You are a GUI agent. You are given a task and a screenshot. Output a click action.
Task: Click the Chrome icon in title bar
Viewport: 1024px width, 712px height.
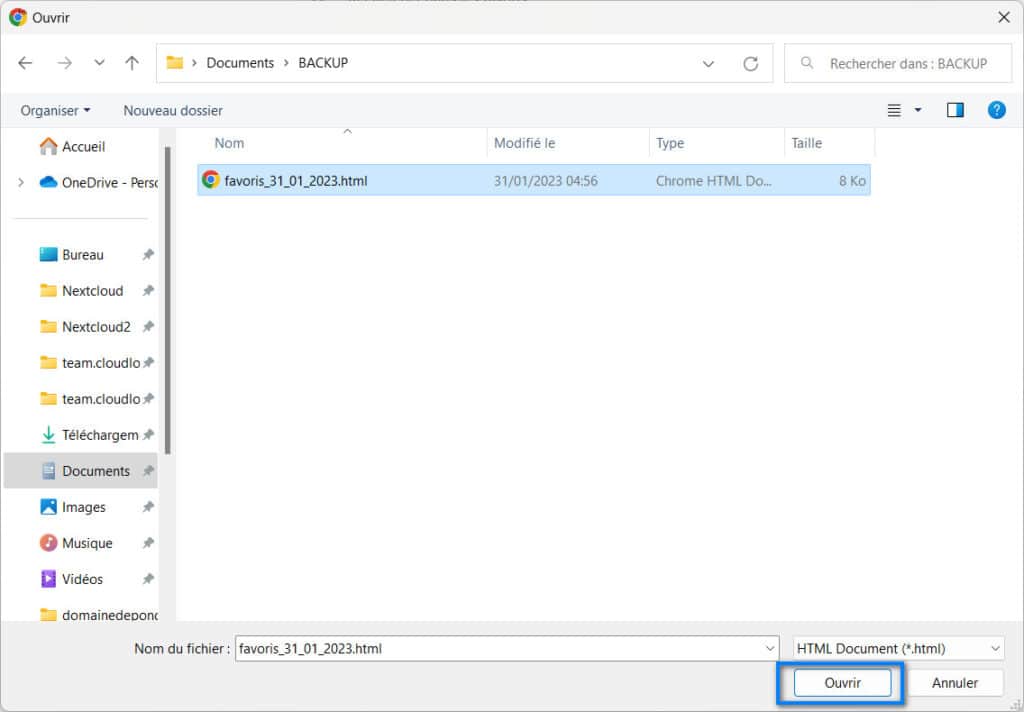point(18,17)
